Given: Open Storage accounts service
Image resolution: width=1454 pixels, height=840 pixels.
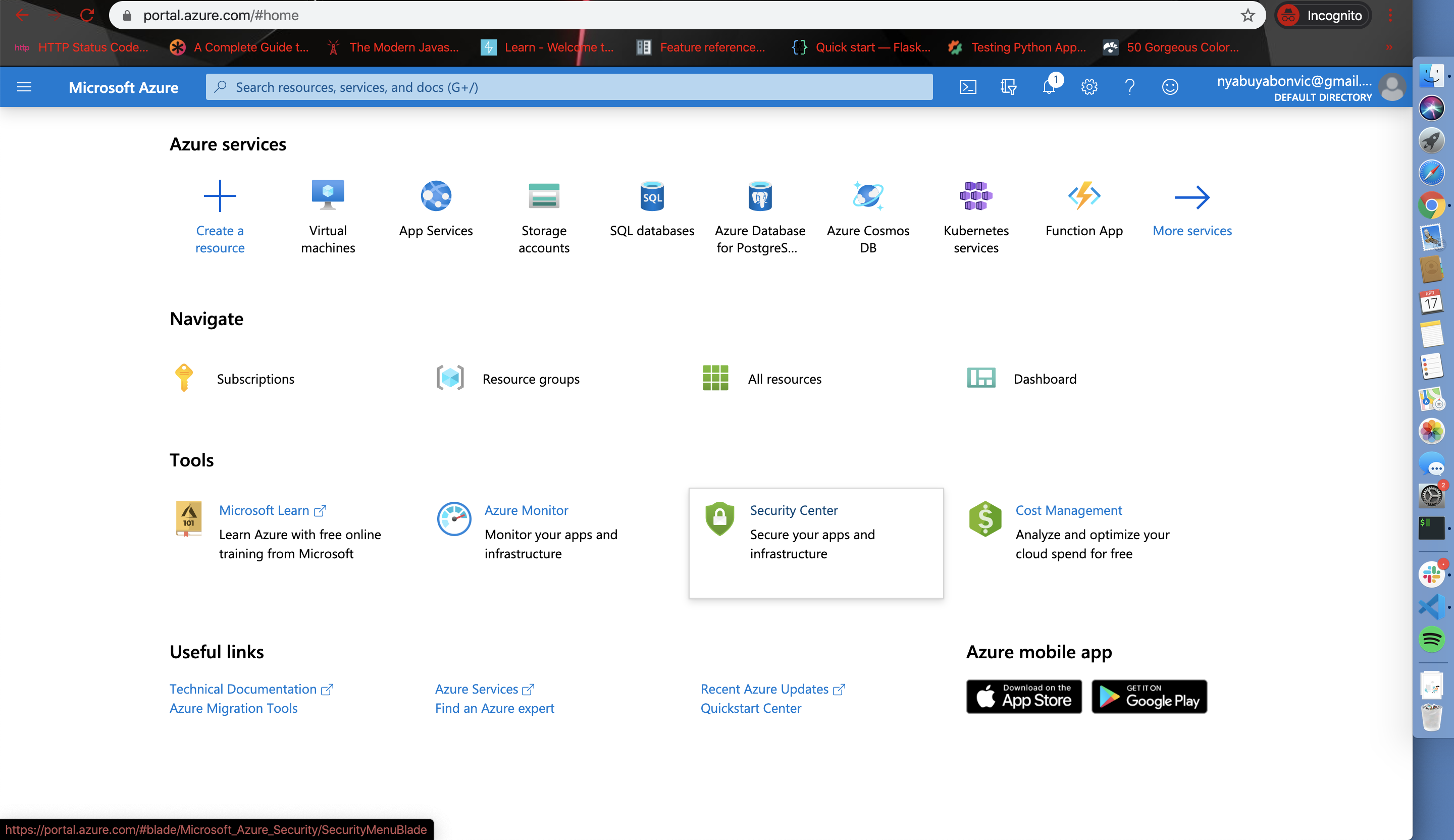Looking at the screenshot, I should (544, 217).
